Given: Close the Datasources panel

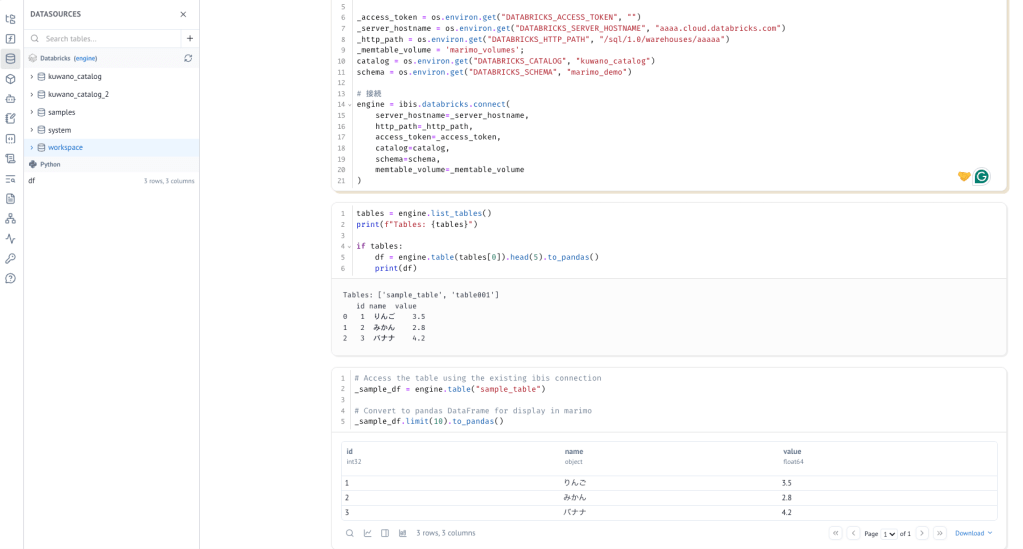Looking at the screenshot, I should pos(183,14).
